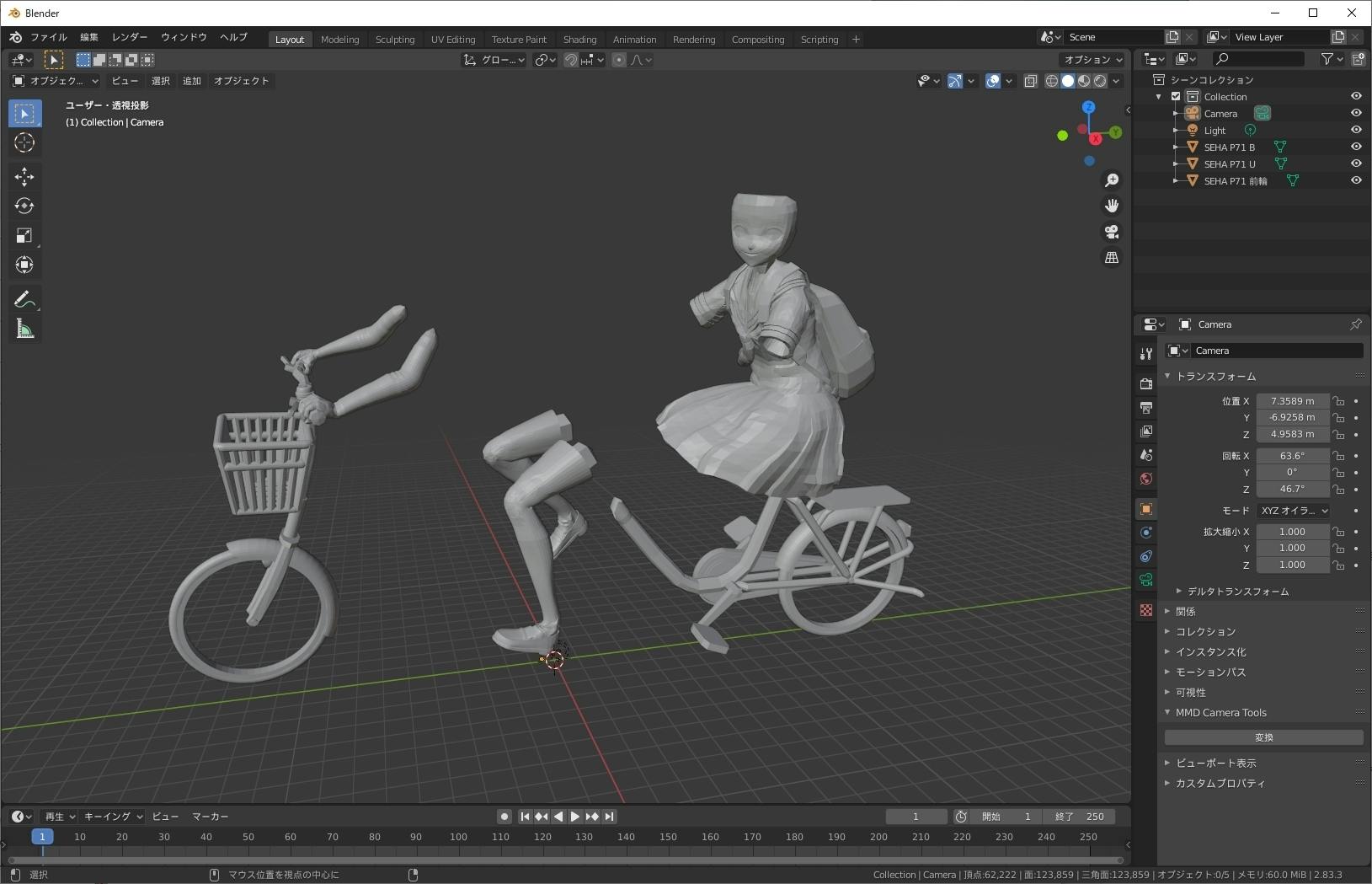The width and height of the screenshot is (1372, 884).
Task: Open the グロー transform orientation dropdown
Action: click(494, 60)
